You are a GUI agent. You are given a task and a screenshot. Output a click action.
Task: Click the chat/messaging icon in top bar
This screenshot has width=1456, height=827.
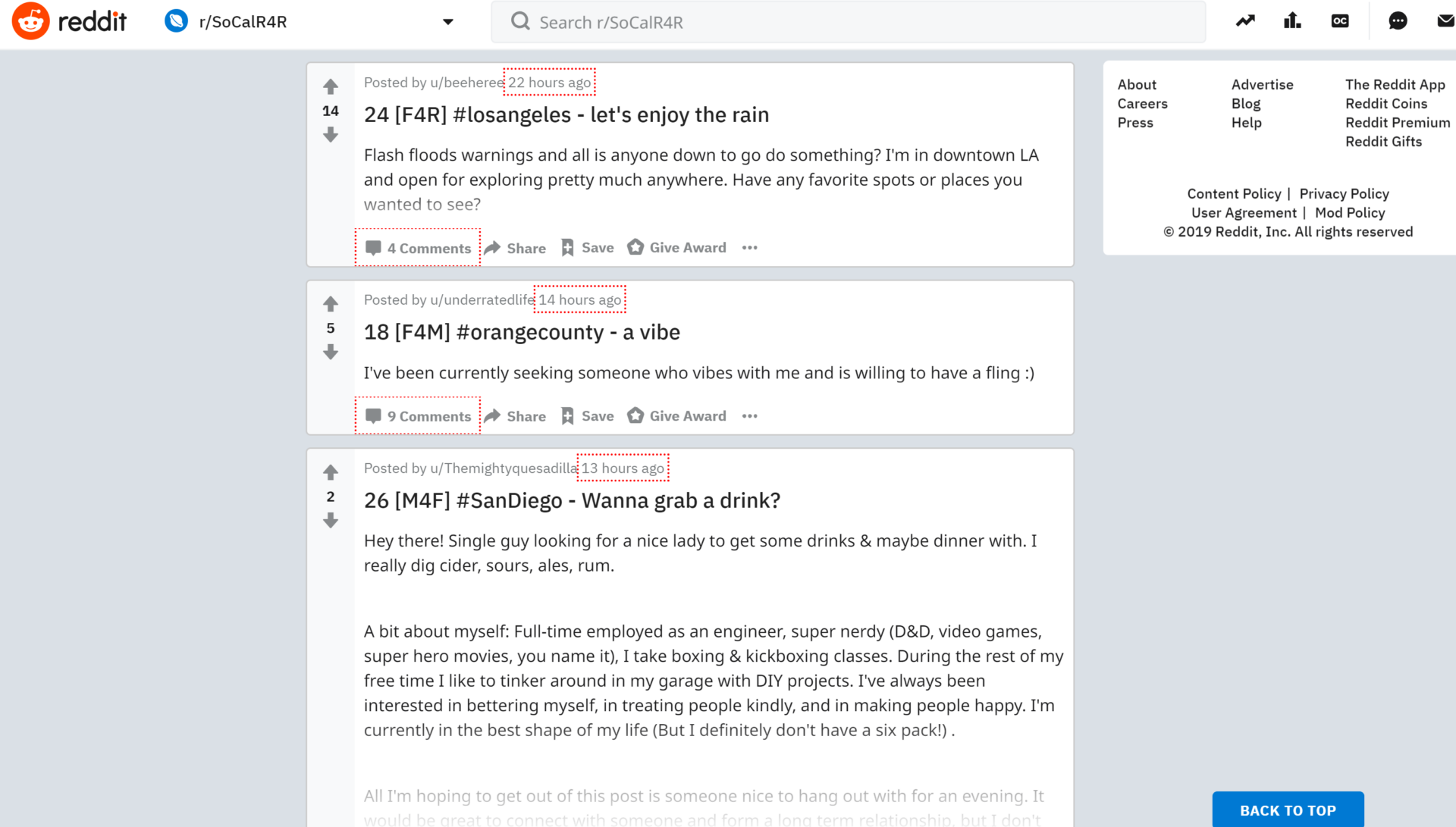click(x=1398, y=21)
